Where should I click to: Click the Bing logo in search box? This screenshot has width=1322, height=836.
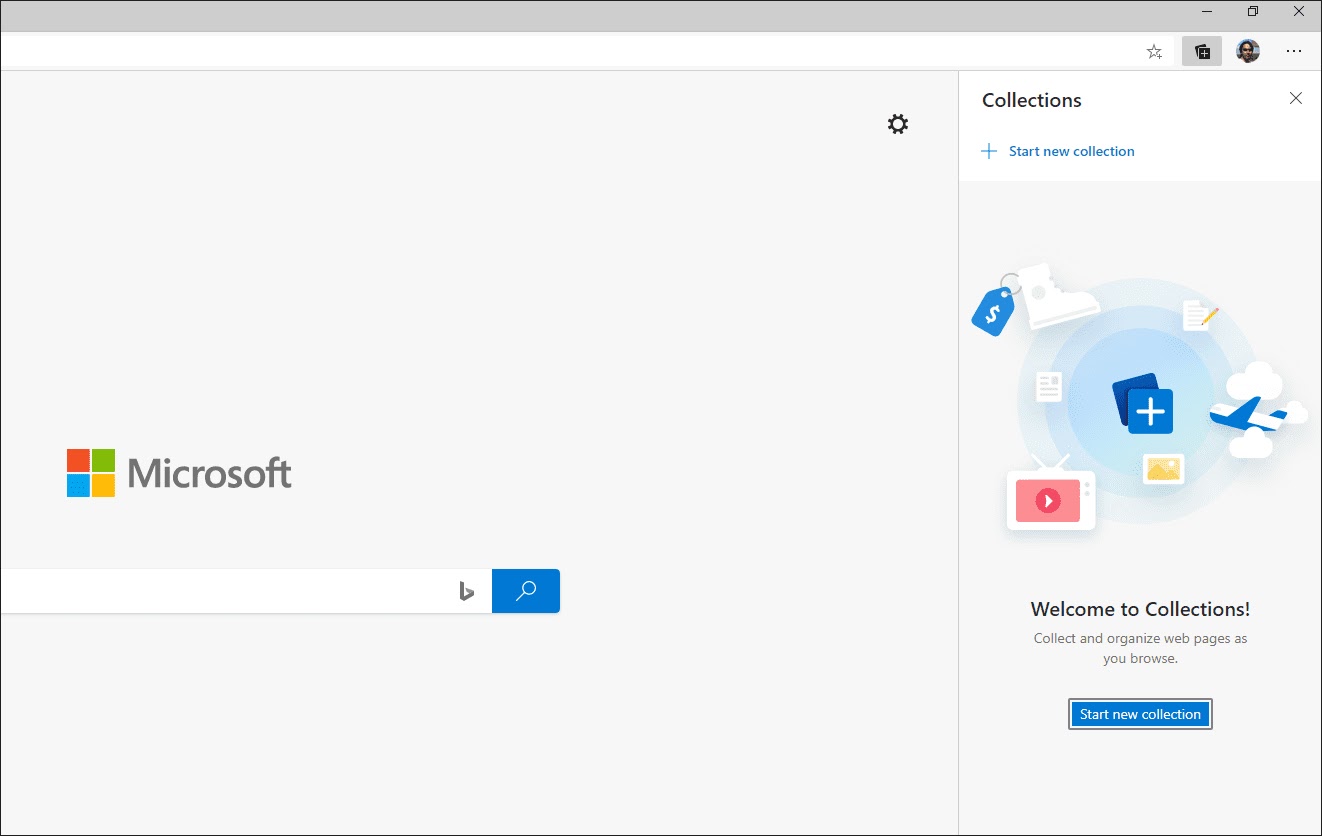(467, 591)
